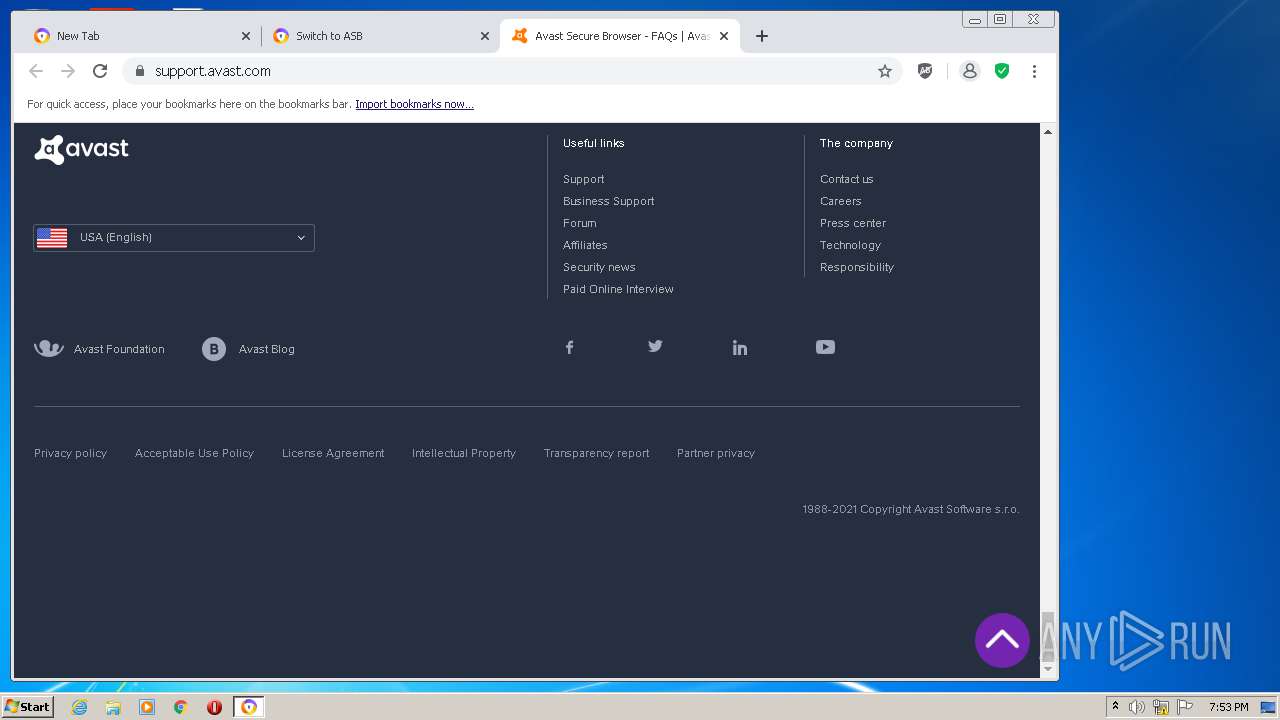Open Avast Twitter page icon
The width and height of the screenshot is (1280, 720).
pos(655,346)
